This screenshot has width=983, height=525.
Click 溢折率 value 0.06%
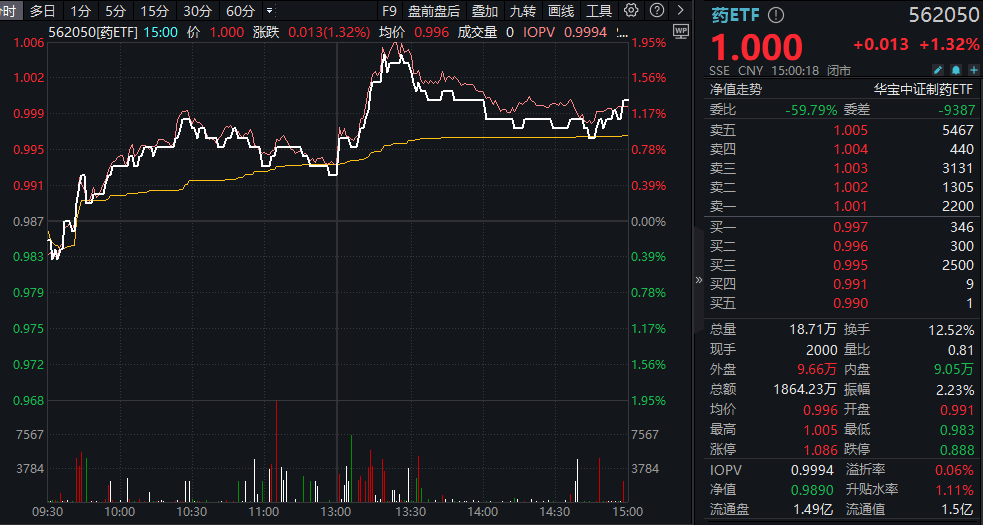pos(955,470)
